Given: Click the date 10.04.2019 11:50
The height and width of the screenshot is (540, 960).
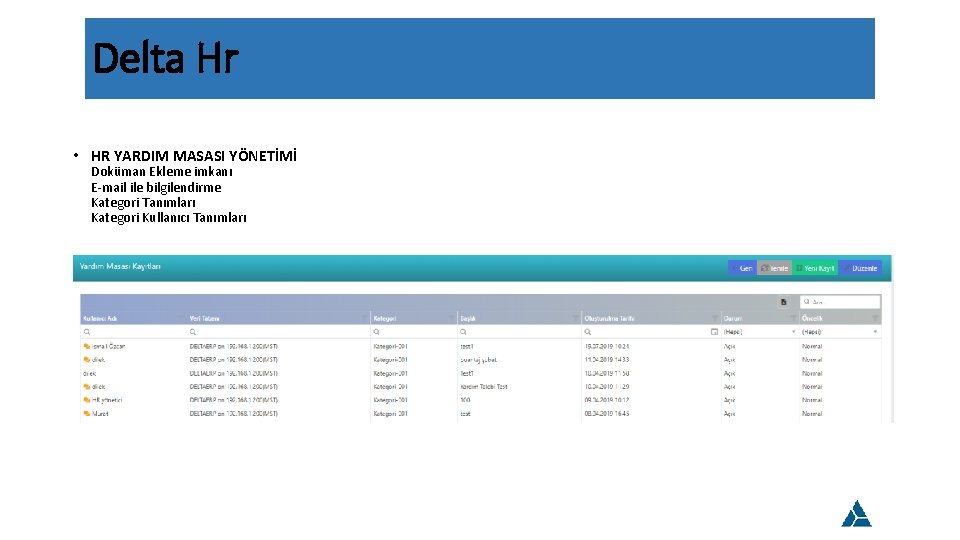Looking at the screenshot, I should (607, 373).
